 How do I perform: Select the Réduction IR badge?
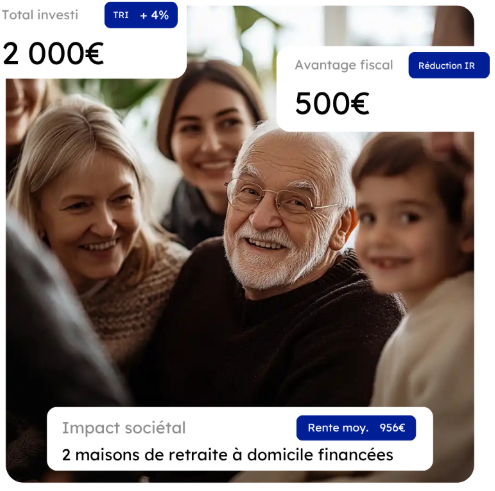click(x=449, y=65)
